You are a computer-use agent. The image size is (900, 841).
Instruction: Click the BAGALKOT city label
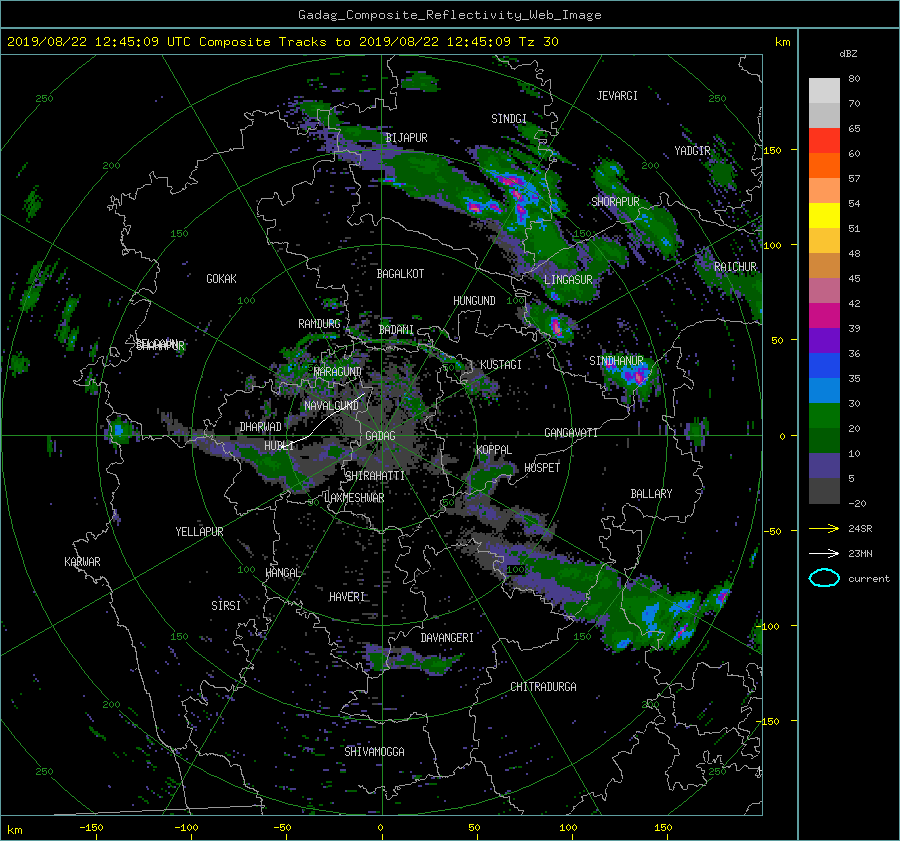[x=400, y=274]
